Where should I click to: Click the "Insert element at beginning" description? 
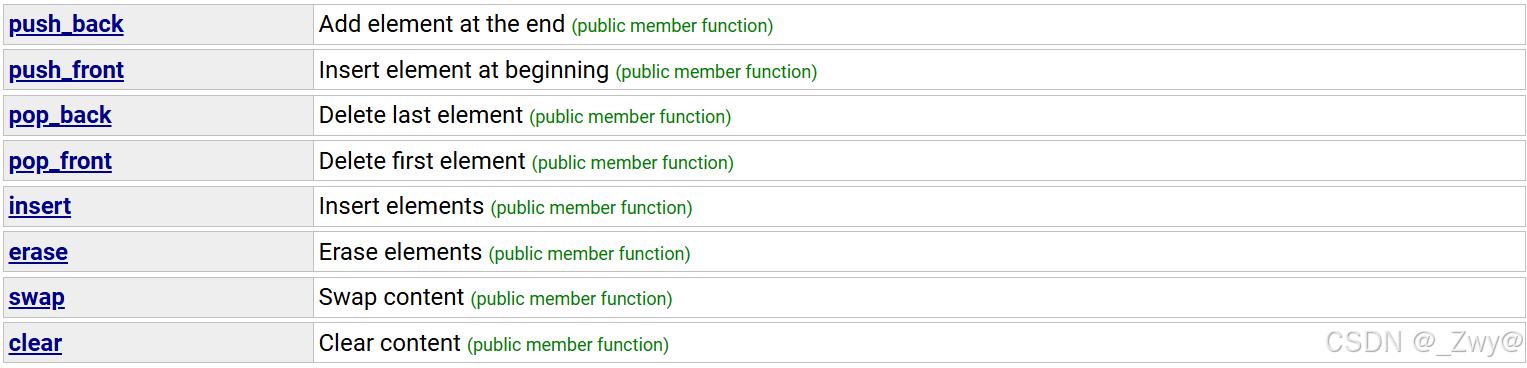(464, 70)
